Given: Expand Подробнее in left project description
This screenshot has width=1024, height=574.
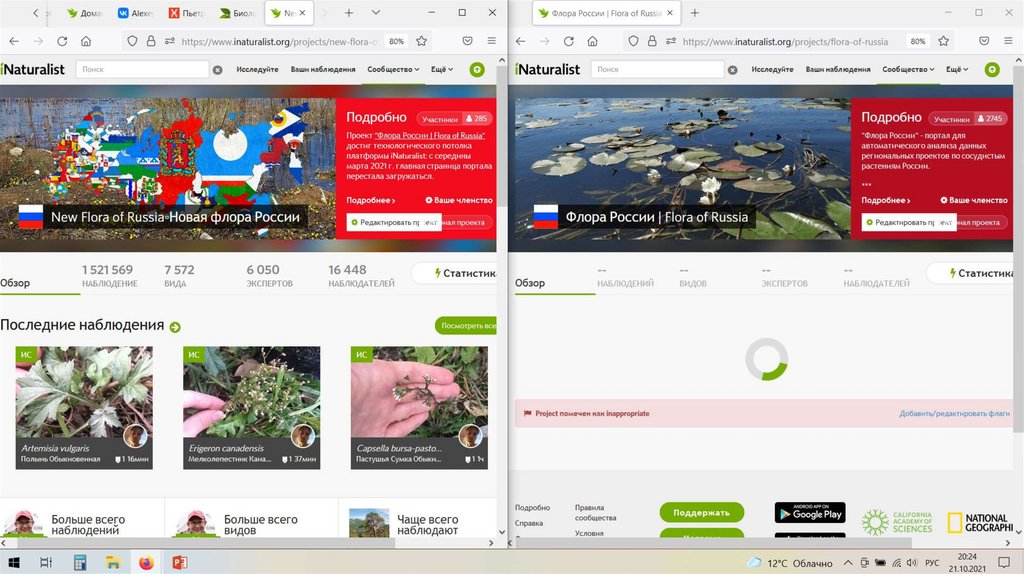Looking at the screenshot, I should [371, 200].
